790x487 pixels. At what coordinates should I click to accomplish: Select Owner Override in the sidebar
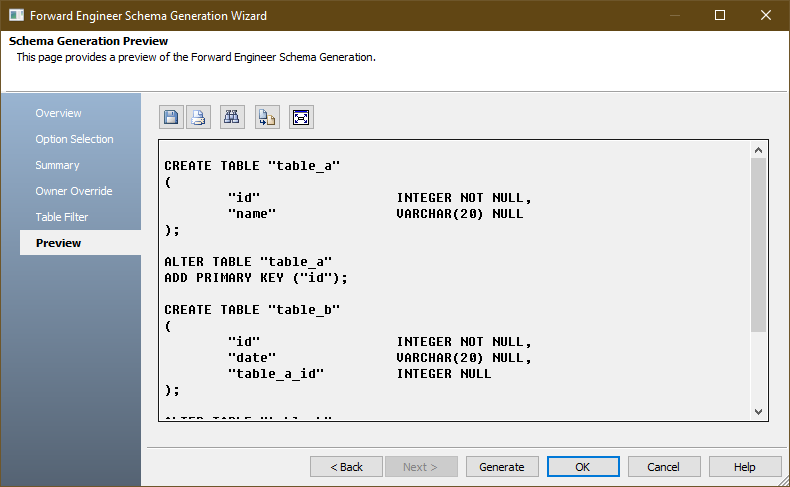click(74, 191)
